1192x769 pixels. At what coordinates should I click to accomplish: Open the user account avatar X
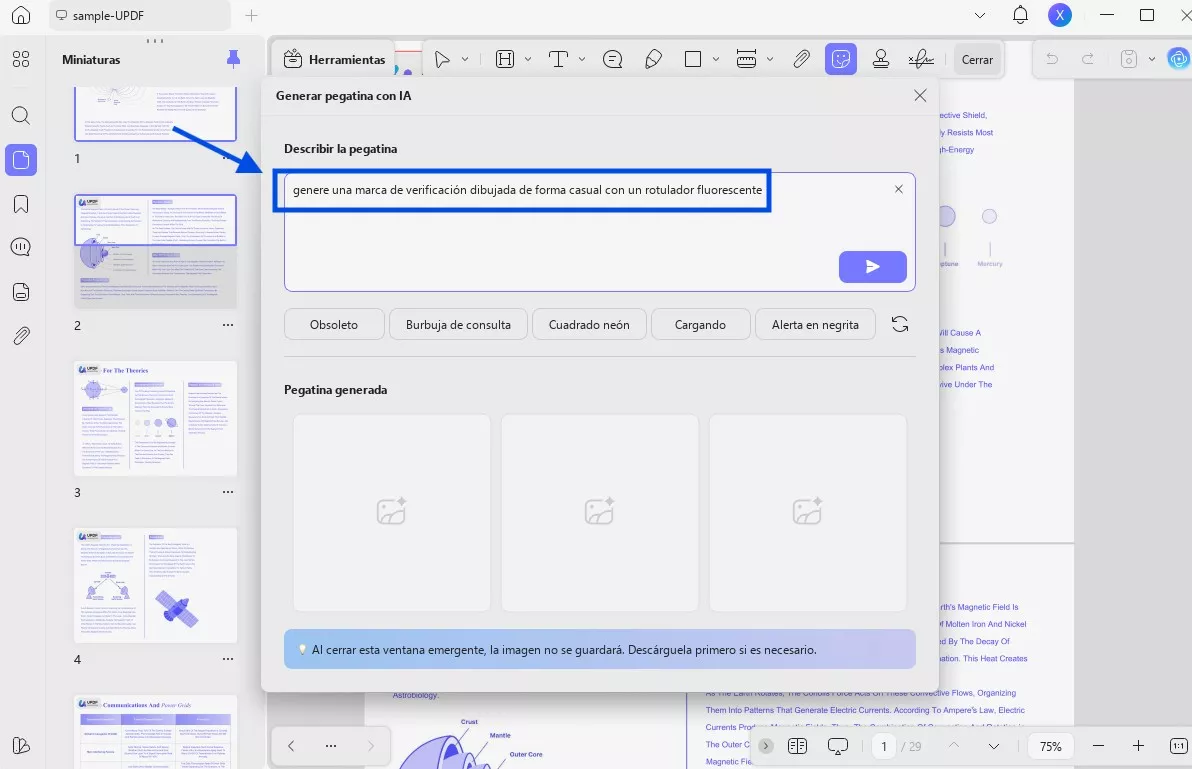1060,14
